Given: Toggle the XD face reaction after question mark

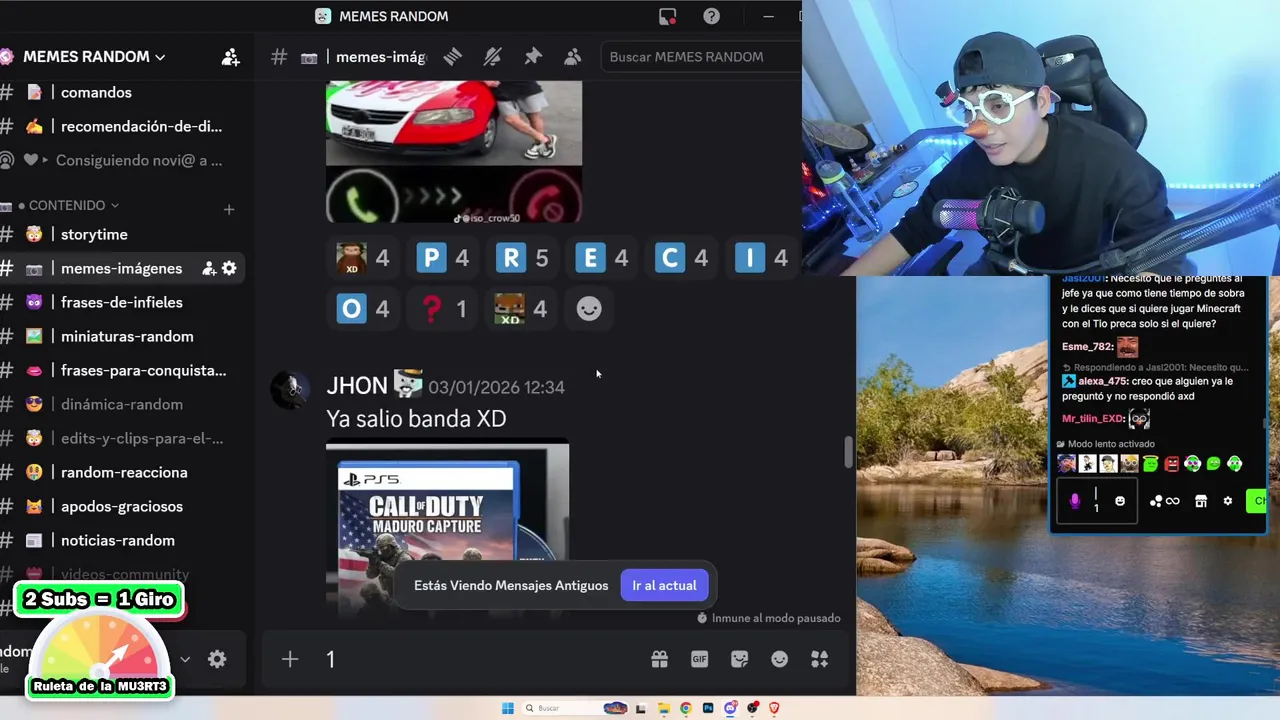Looking at the screenshot, I should 522,309.
